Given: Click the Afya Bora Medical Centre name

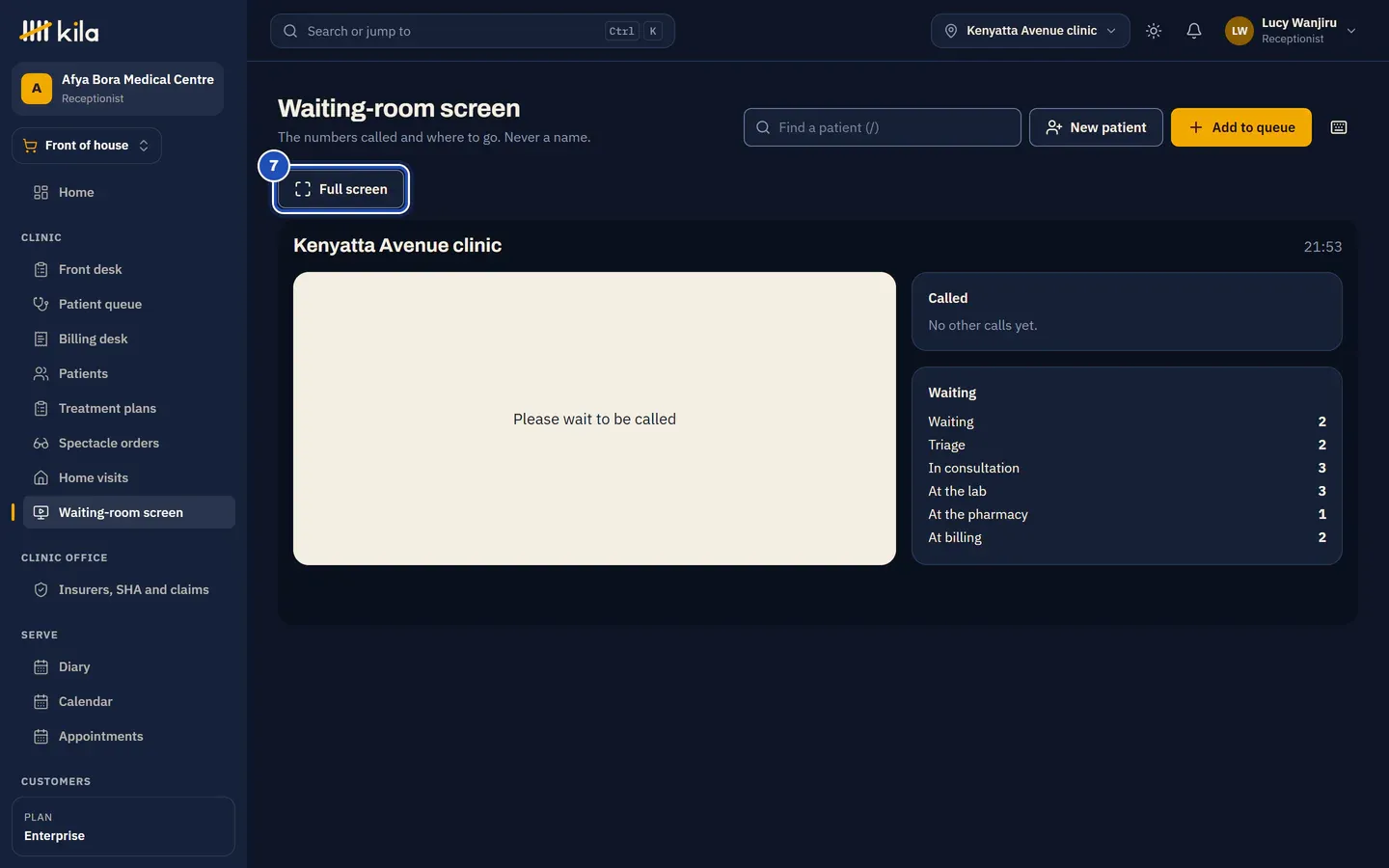Looking at the screenshot, I should [138, 80].
